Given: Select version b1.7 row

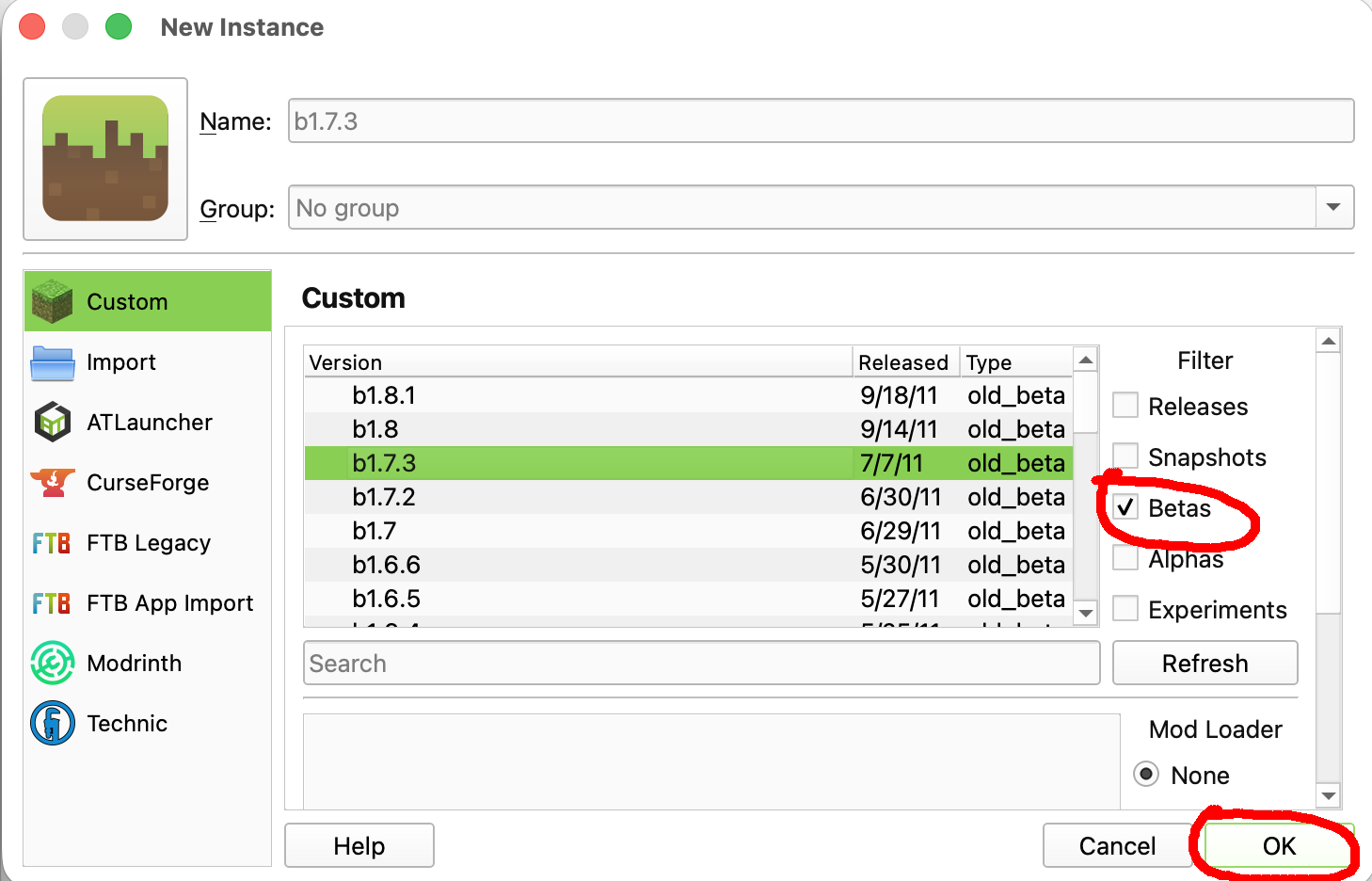Looking at the screenshot, I should [x=689, y=531].
